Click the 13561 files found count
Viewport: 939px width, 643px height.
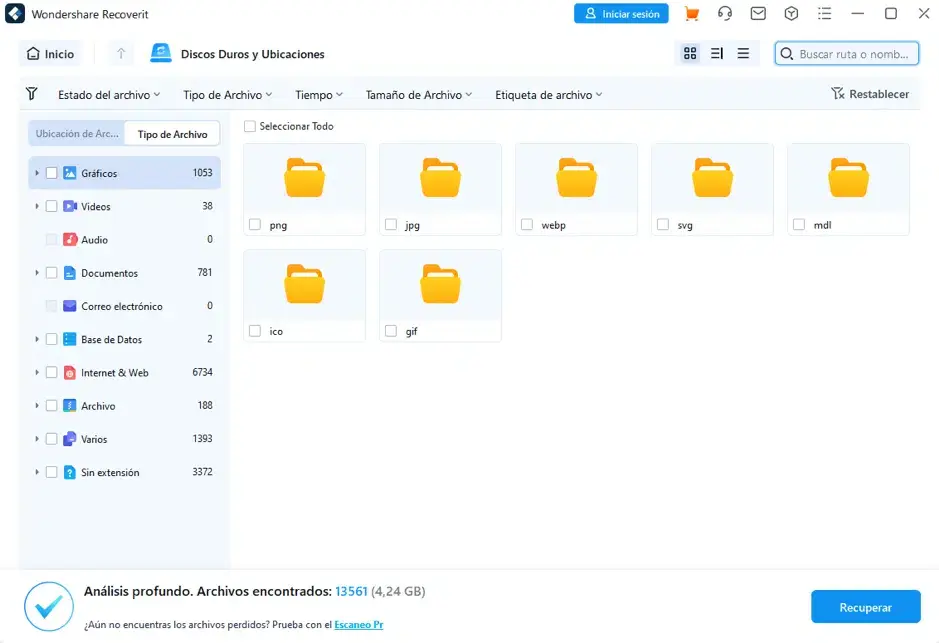pyautogui.click(x=351, y=592)
